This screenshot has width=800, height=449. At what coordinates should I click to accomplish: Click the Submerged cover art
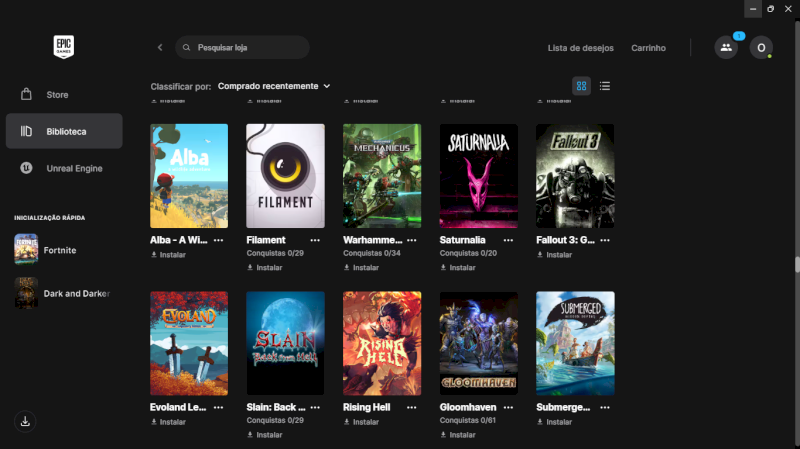click(x=575, y=343)
